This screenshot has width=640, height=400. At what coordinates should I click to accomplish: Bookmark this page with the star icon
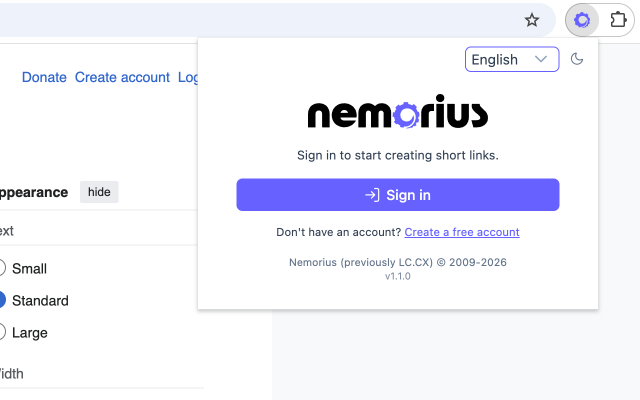(x=531, y=20)
